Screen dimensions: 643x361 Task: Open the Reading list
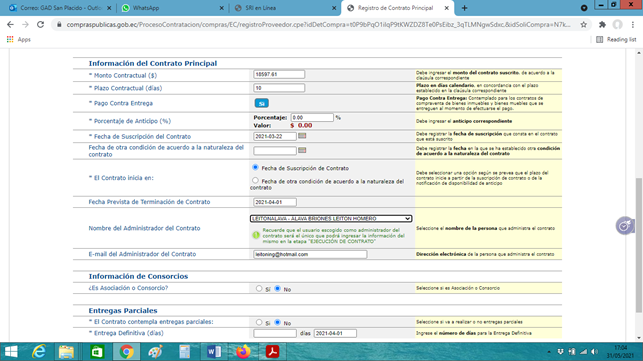point(616,39)
